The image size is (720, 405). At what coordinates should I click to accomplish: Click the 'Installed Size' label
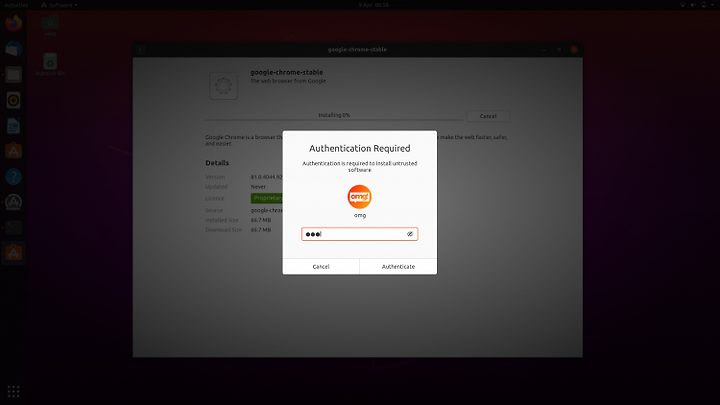pyautogui.click(x=222, y=220)
